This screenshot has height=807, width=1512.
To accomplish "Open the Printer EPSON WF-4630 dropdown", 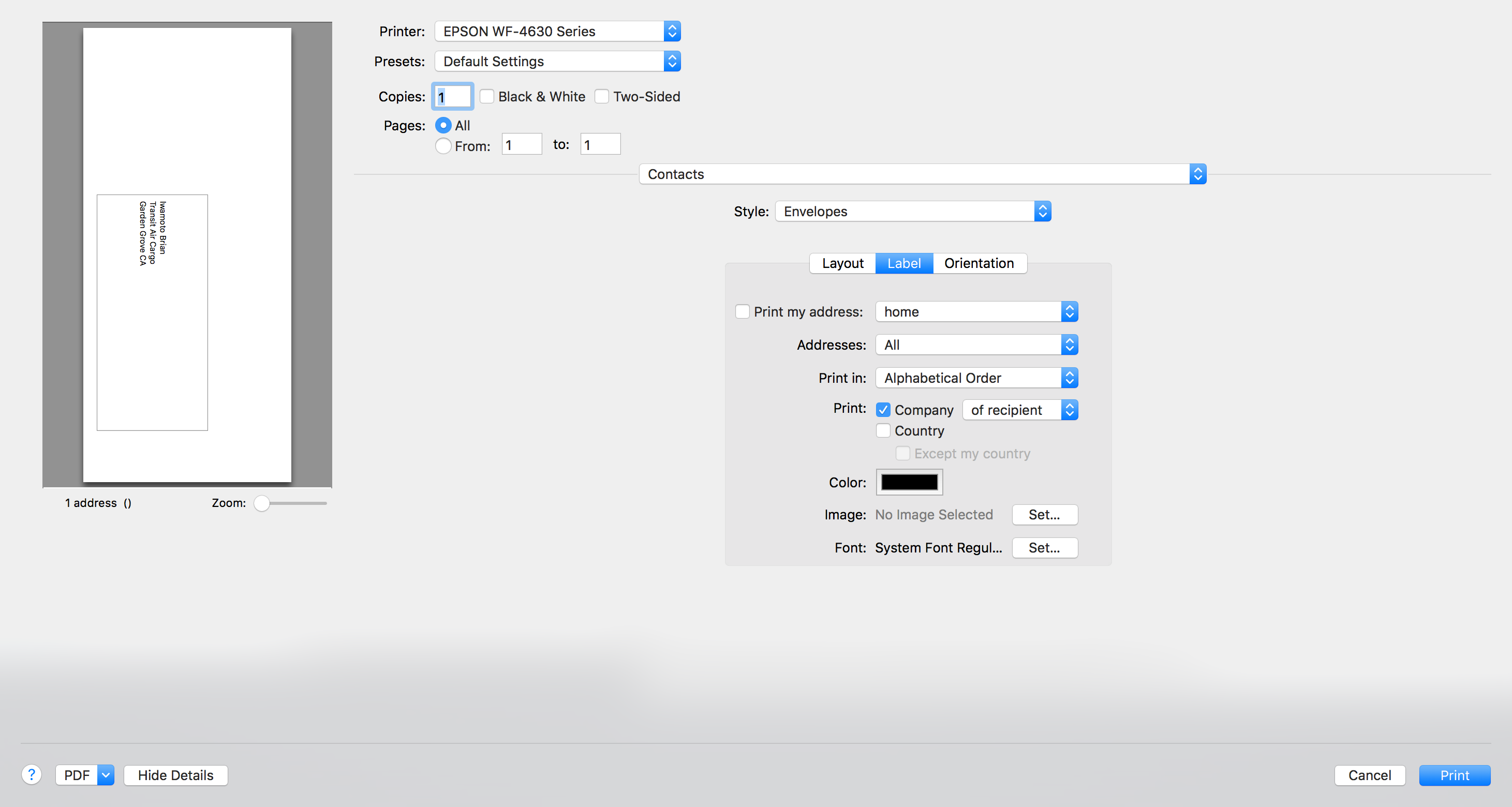I will coord(557,31).
